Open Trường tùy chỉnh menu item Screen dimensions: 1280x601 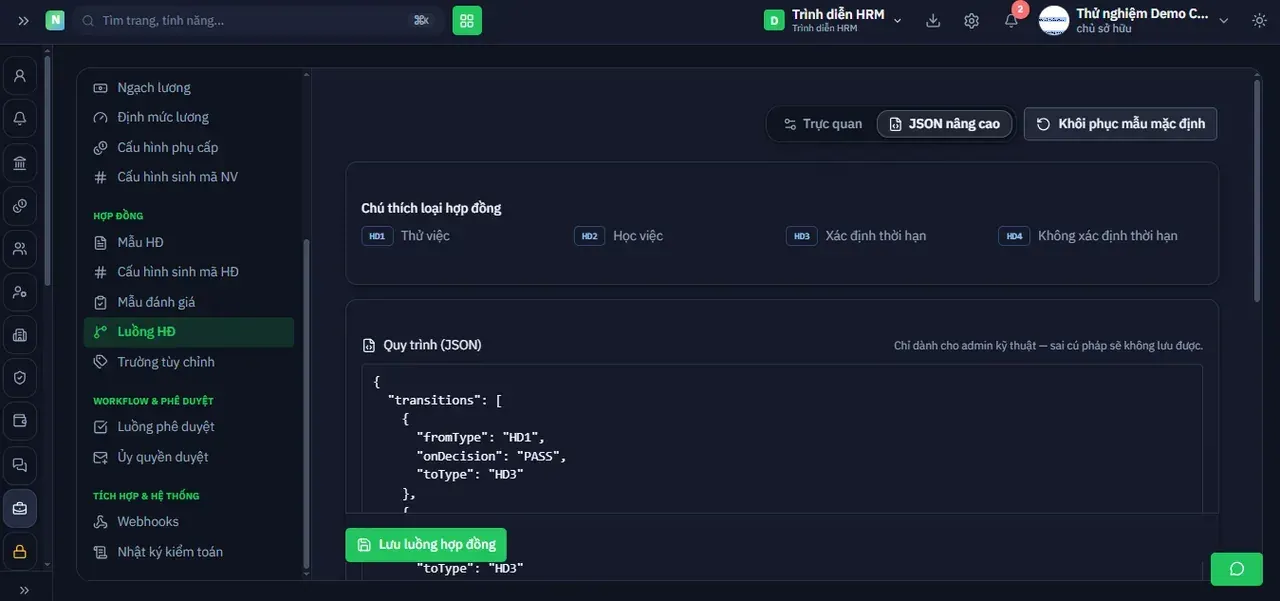[189, 362]
